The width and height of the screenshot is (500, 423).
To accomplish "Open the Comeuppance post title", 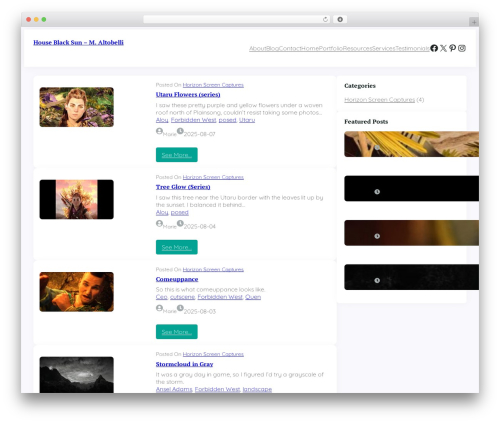I will [x=177, y=279].
